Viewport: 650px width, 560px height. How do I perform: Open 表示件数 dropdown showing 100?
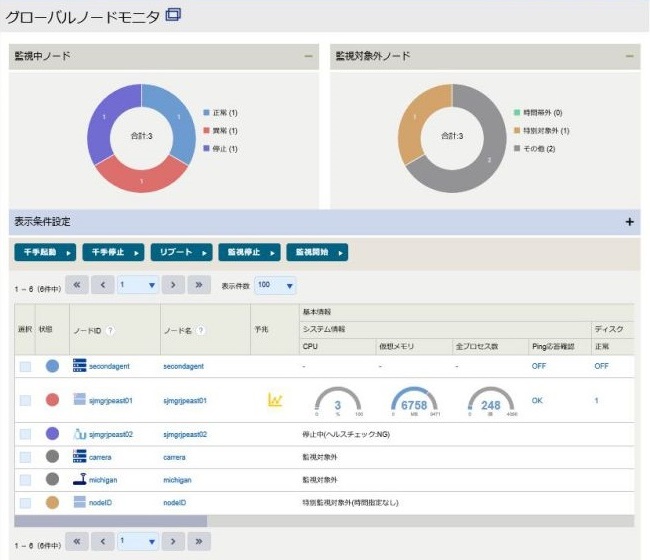pos(275,285)
